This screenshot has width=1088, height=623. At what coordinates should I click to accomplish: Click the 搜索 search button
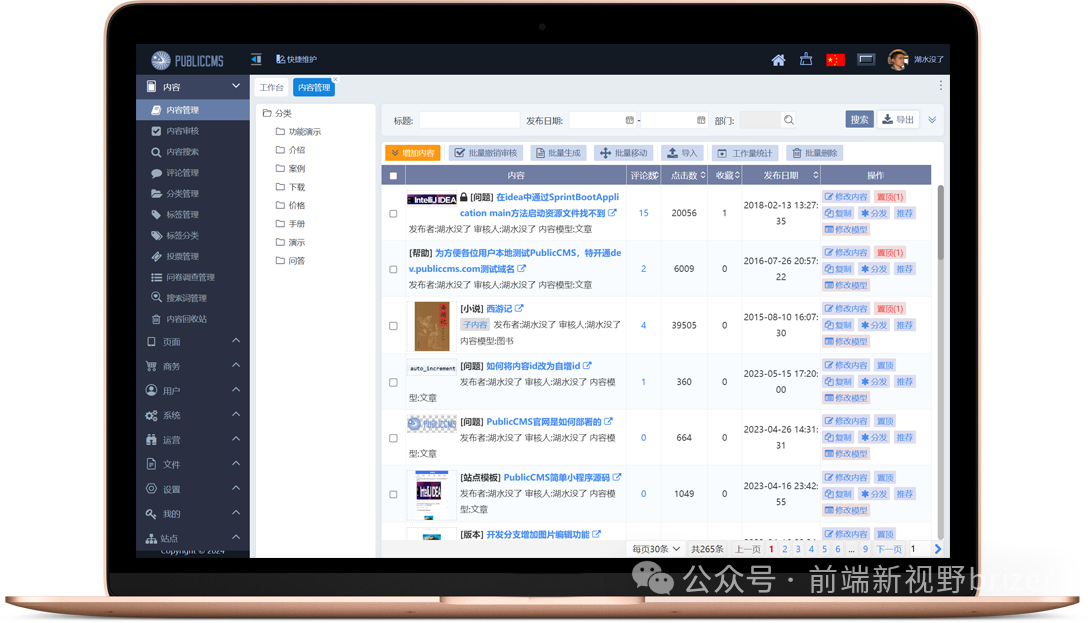857,118
